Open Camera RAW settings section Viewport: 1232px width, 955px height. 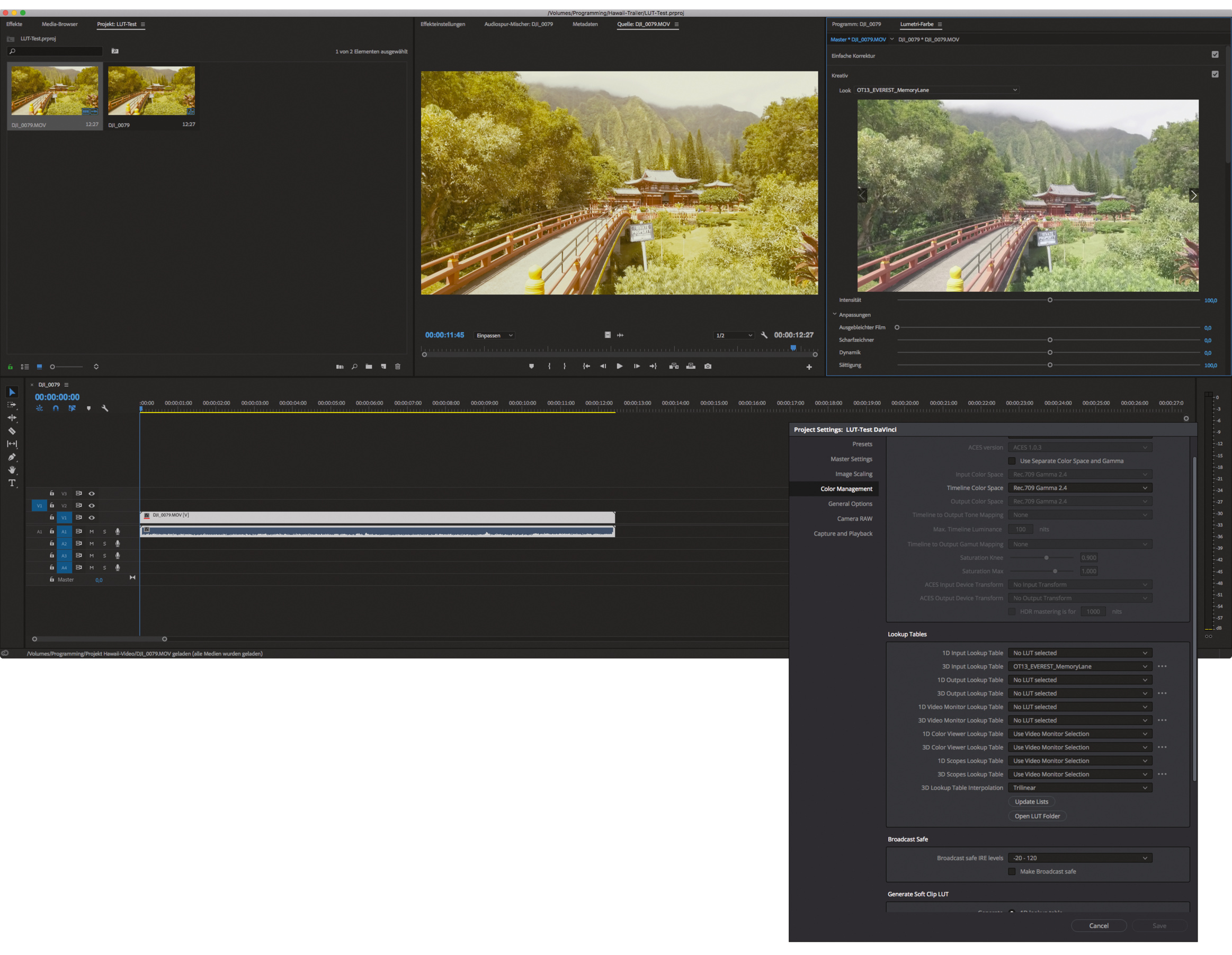tap(855, 519)
